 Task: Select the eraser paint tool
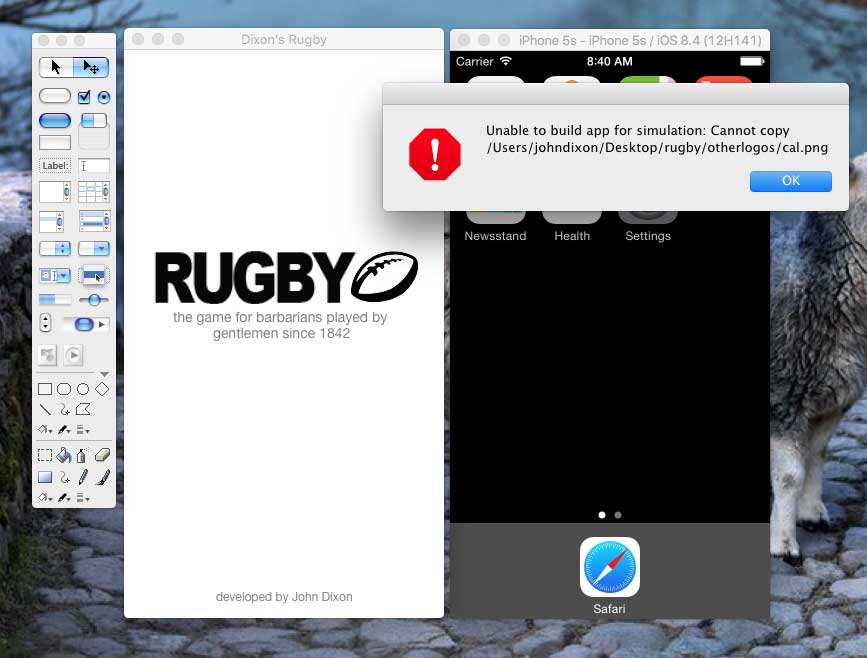(102, 455)
